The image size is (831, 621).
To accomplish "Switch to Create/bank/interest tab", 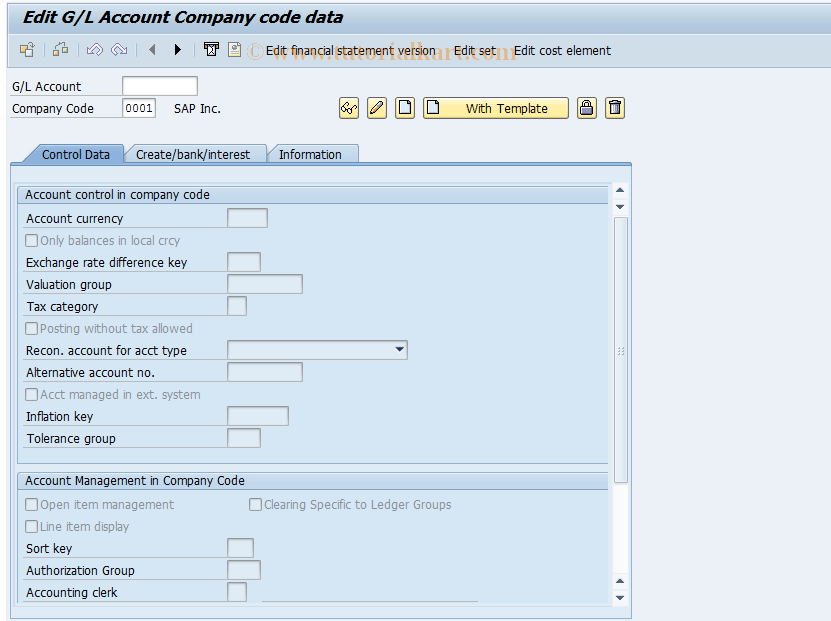I will (195, 154).
